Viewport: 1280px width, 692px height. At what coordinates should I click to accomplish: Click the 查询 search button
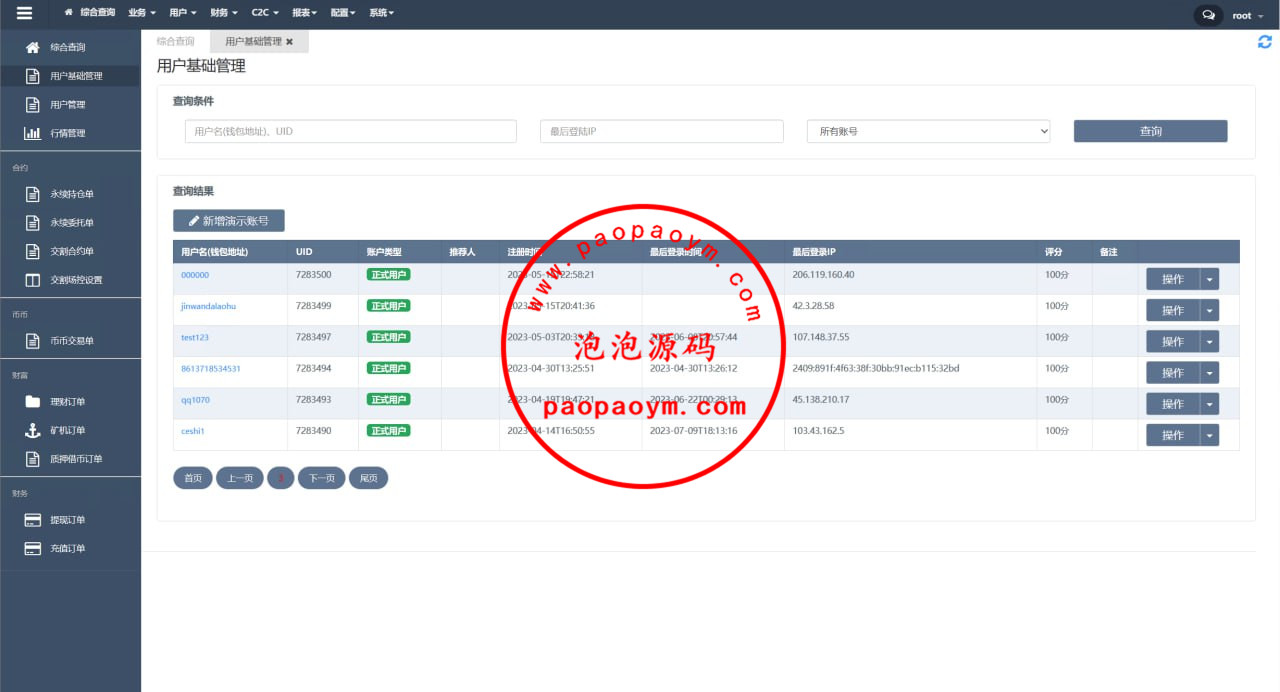pyautogui.click(x=1150, y=131)
